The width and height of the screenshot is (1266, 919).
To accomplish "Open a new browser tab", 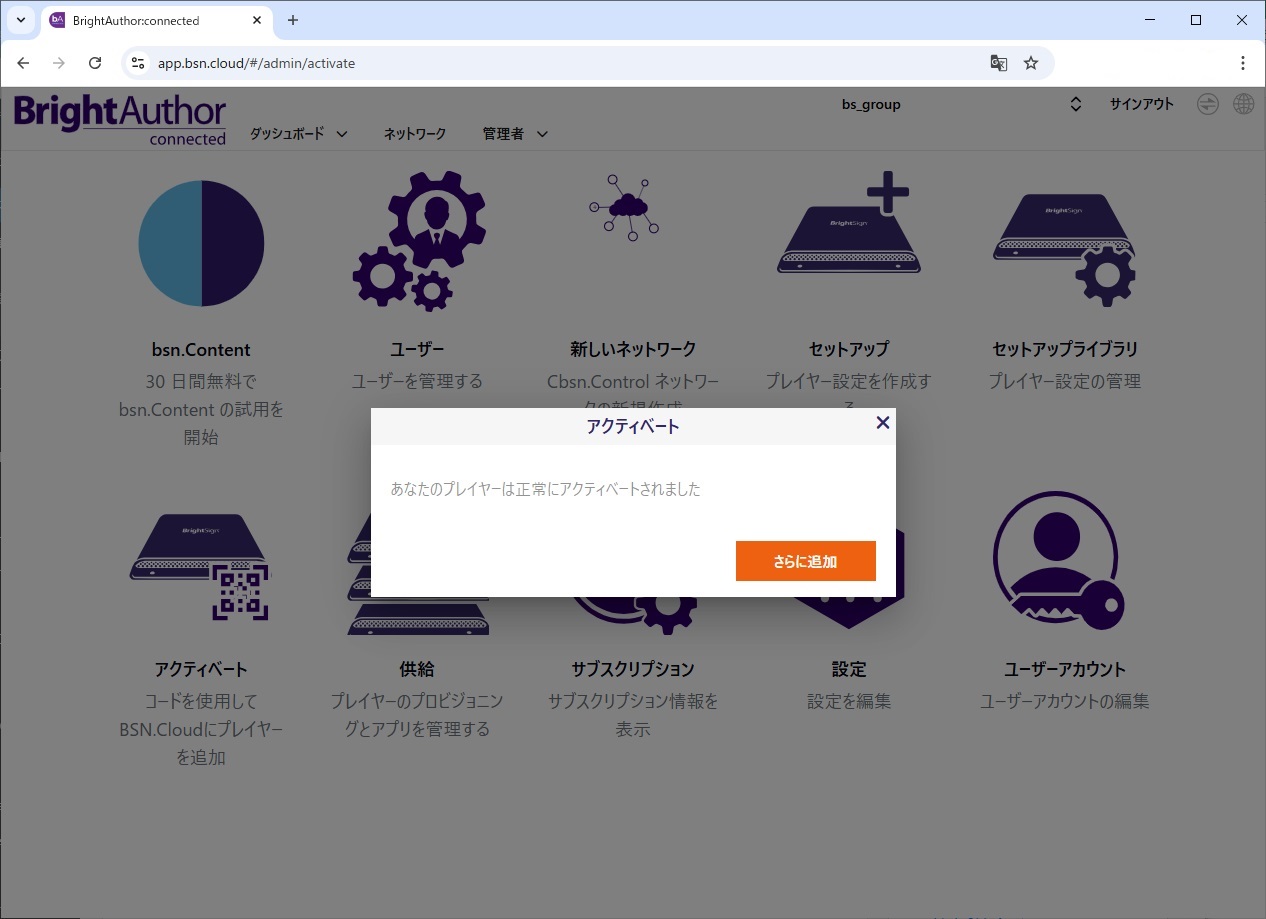I will point(293,20).
